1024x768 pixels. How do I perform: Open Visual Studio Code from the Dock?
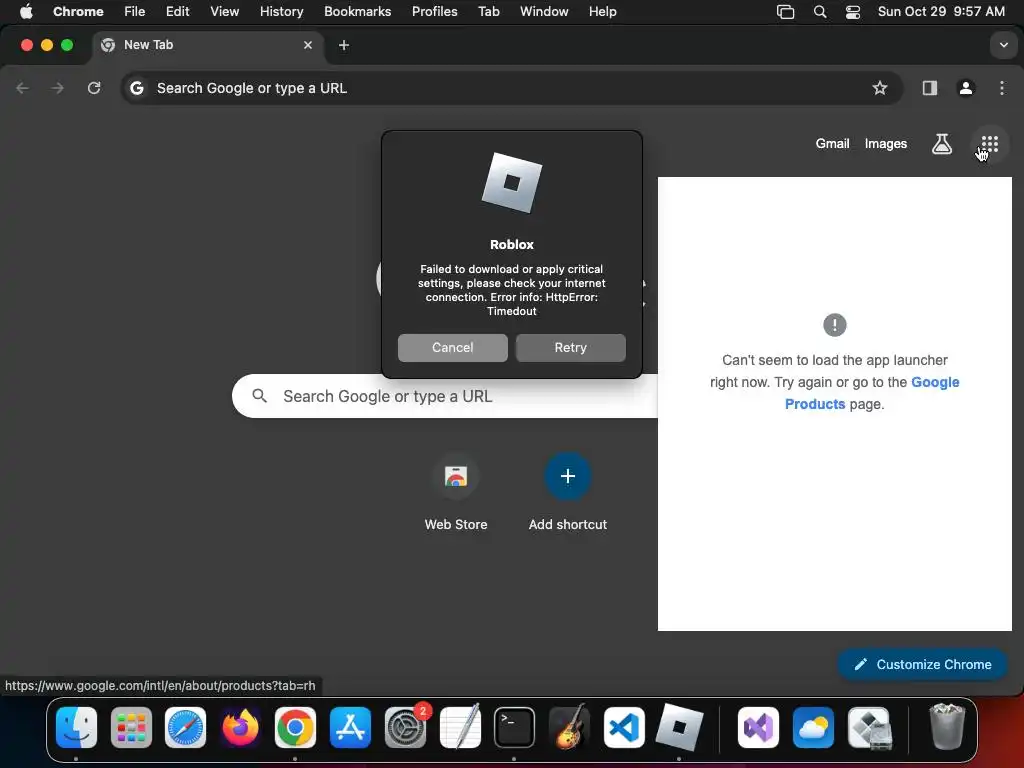point(624,727)
